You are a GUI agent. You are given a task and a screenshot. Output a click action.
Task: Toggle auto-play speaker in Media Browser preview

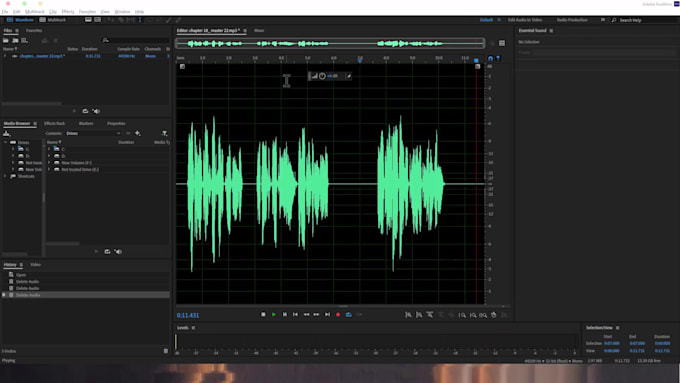coord(118,252)
